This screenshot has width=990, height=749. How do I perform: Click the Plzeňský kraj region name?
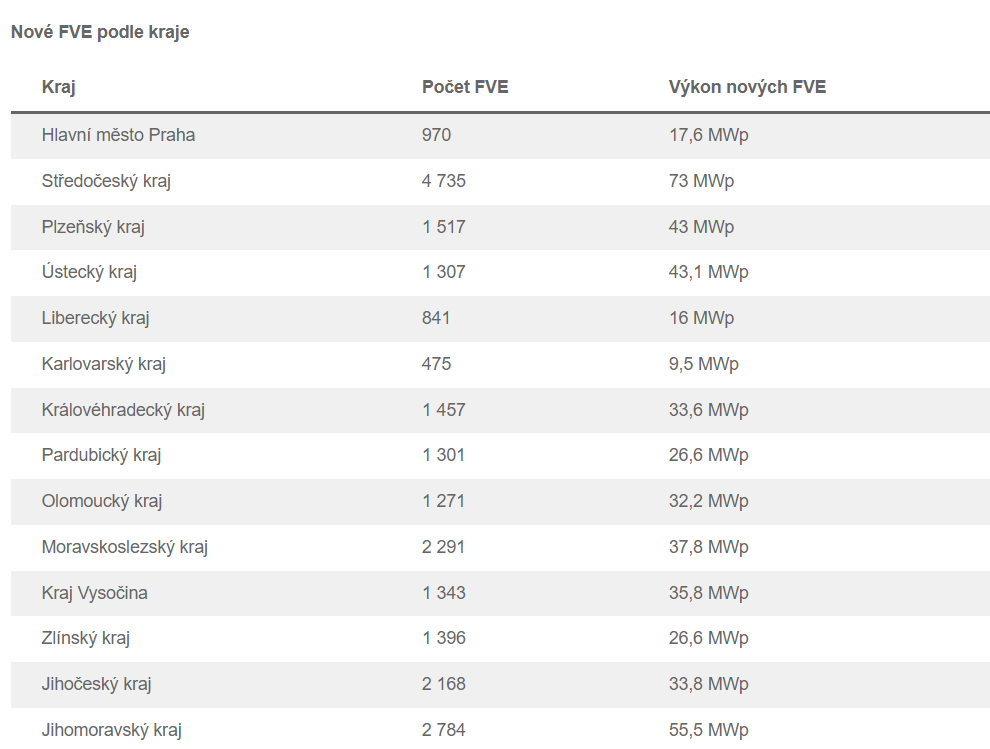[93, 227]
